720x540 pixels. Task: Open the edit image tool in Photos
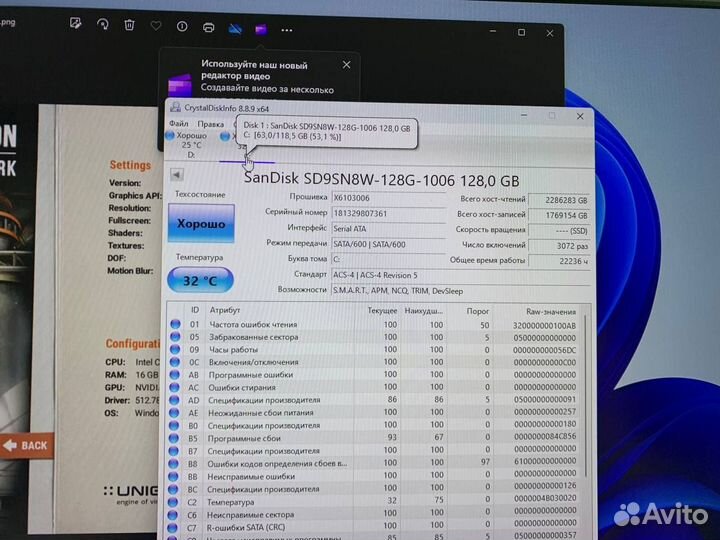76,23
